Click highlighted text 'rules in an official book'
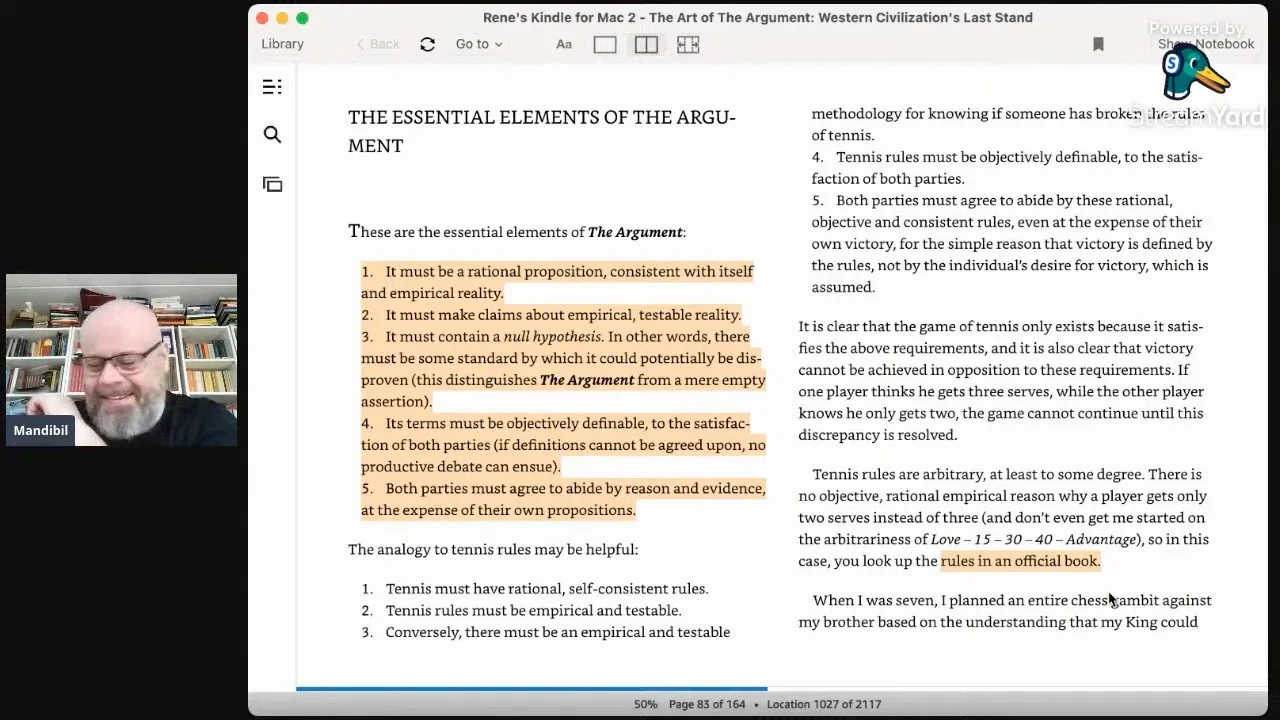 point(1020,561)
